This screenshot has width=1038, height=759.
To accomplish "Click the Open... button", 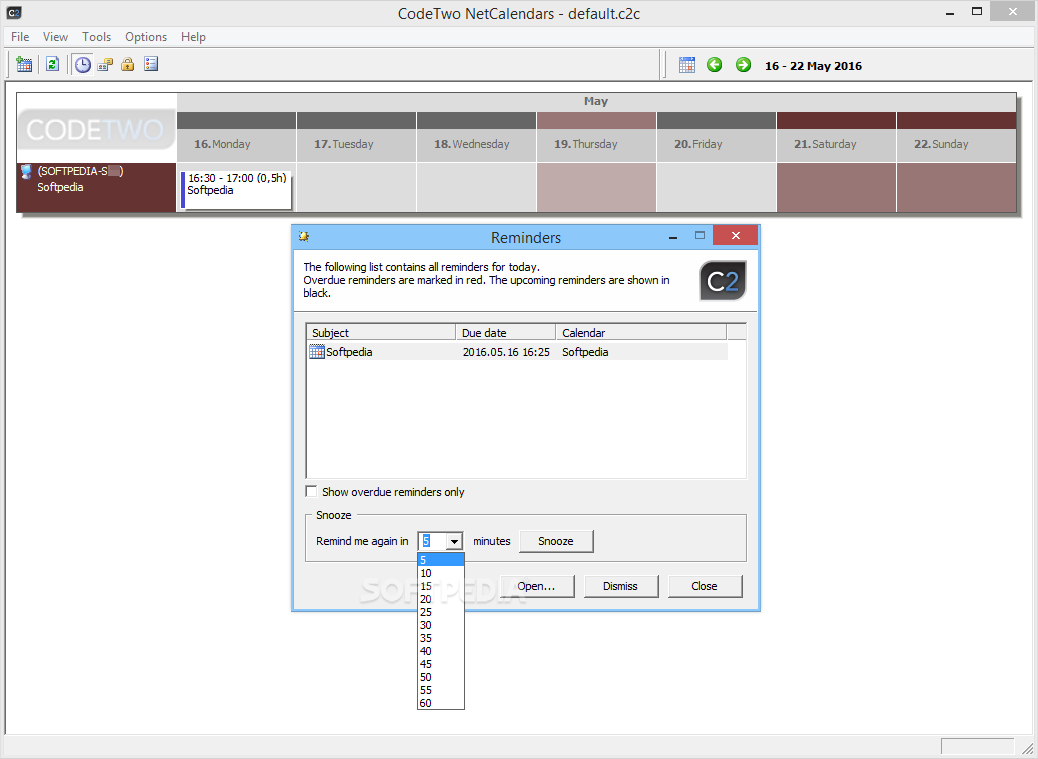I will (x=537, y=586).
